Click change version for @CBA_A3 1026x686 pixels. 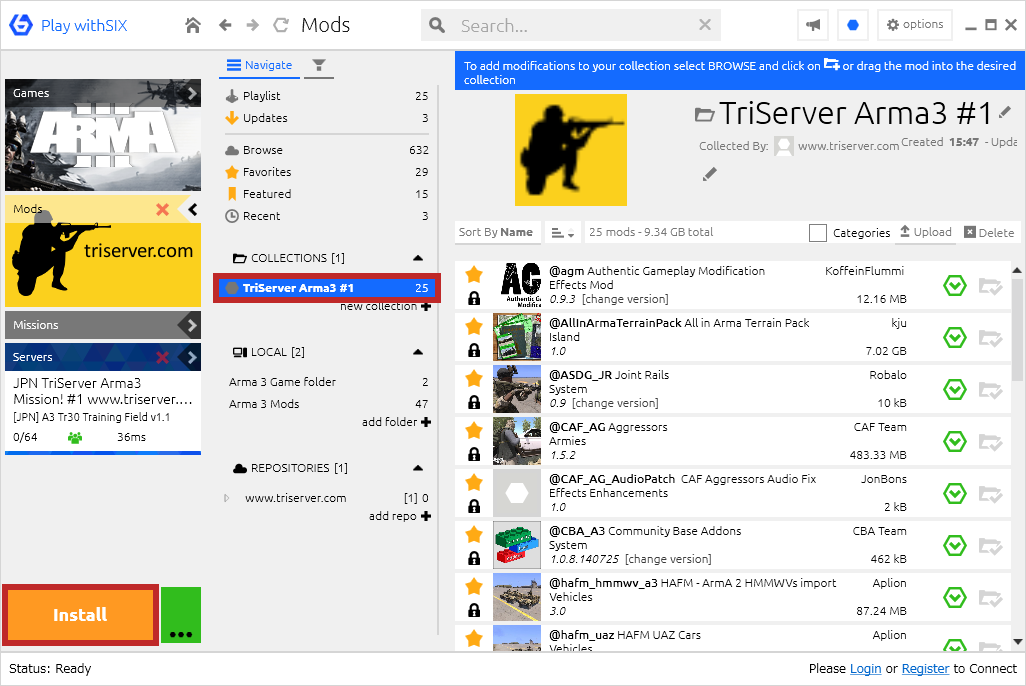click(668, 559)
